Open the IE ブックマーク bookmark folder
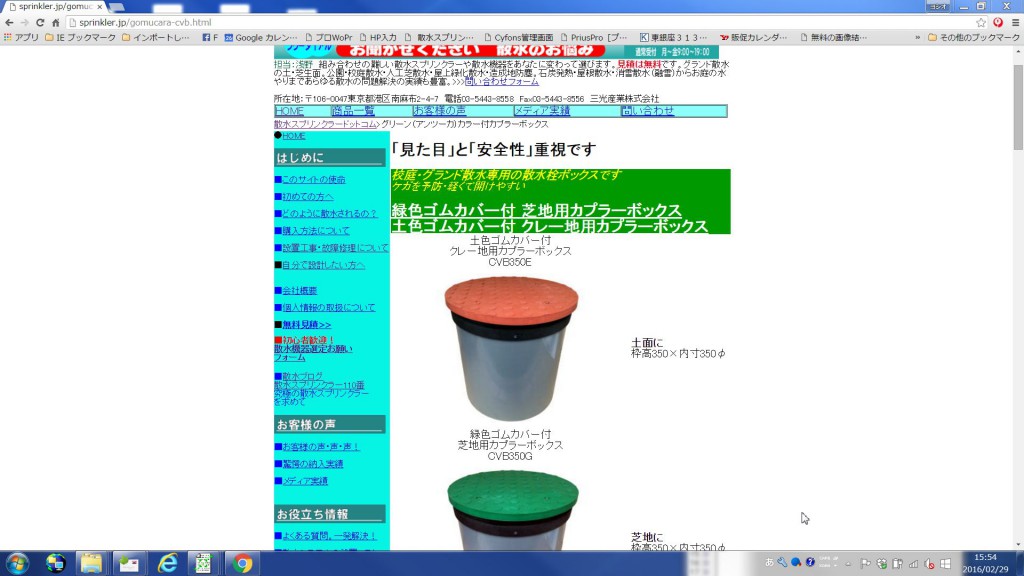This screenshot has height=576, width=1024. (81, 37)
